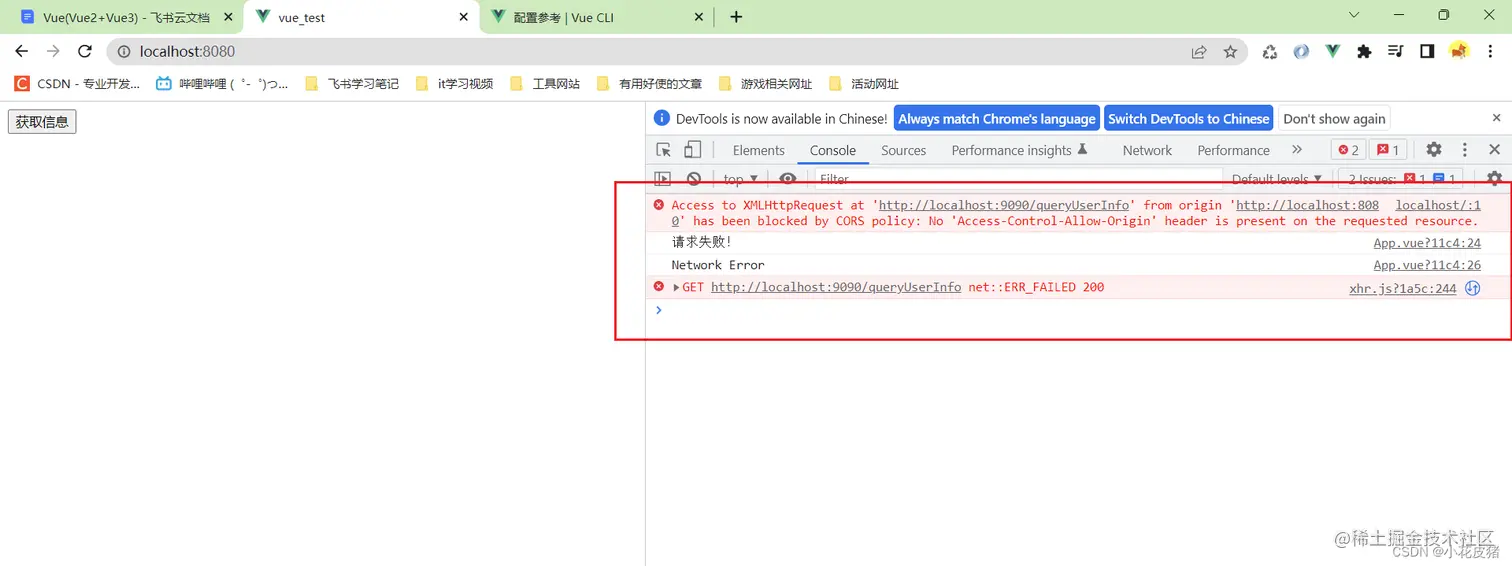Click the 'Don't show again' button
This screenshot has width=1512, height=566.
pos(1334,118)
